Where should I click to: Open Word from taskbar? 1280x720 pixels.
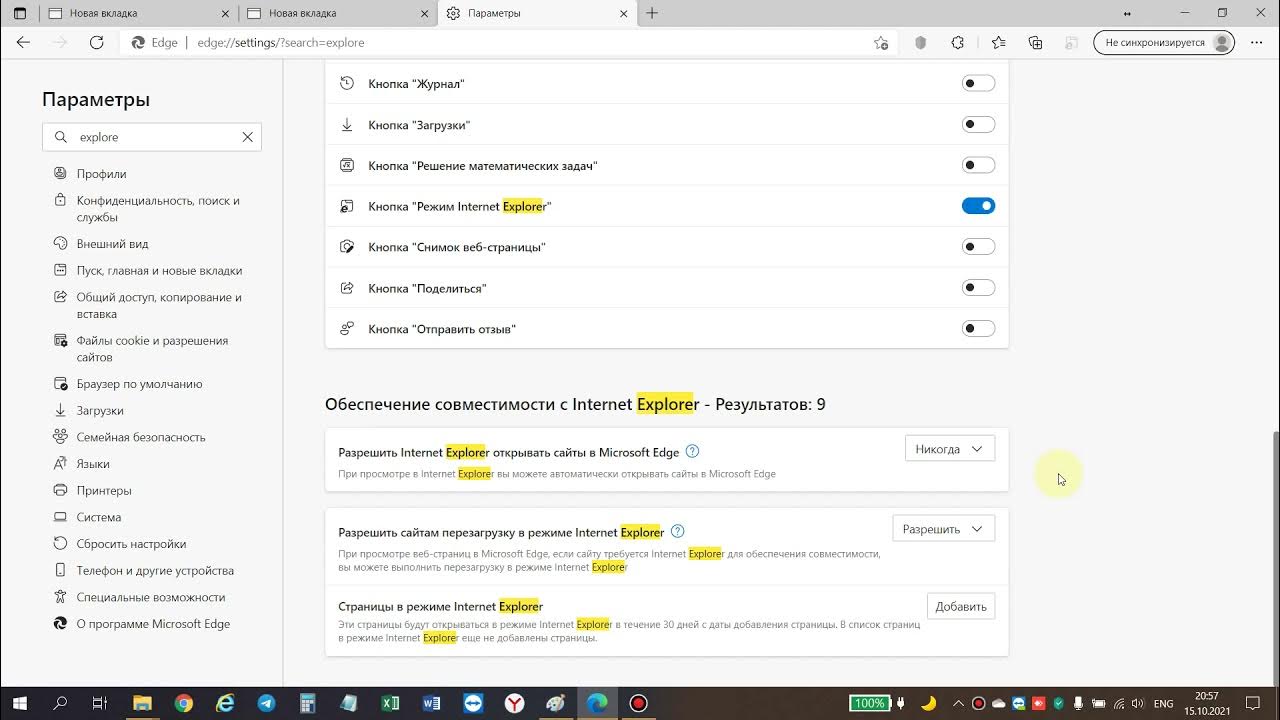point(432,703)
